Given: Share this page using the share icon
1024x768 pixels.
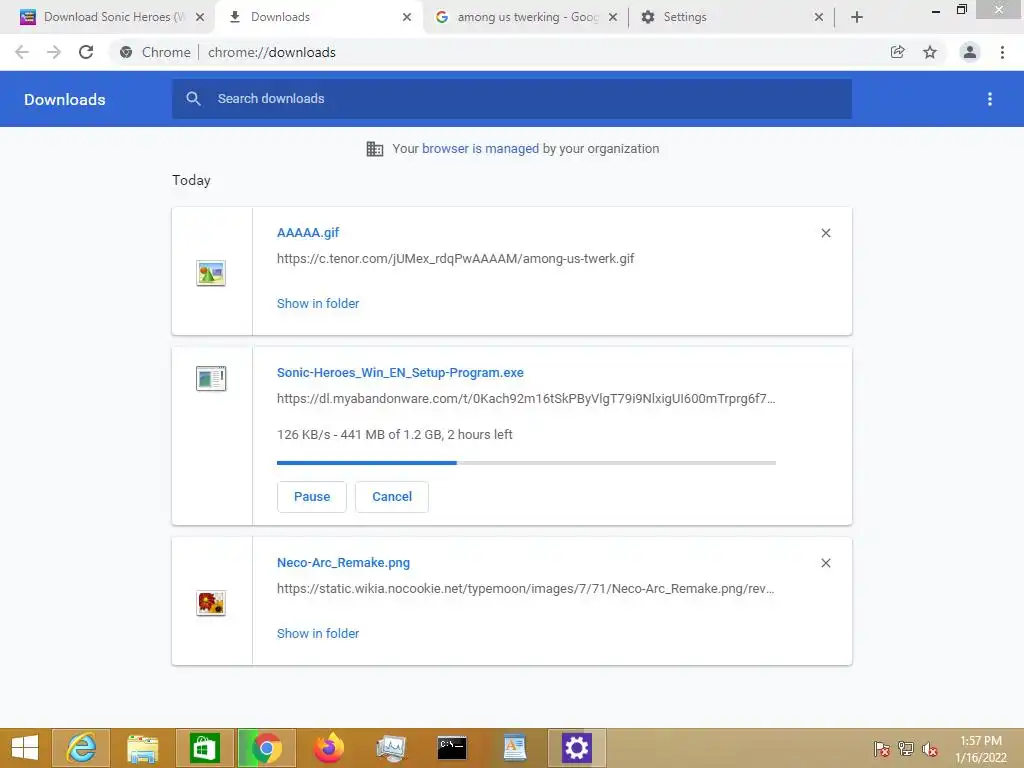Looking at the screenshot, I should click(897, 52).
